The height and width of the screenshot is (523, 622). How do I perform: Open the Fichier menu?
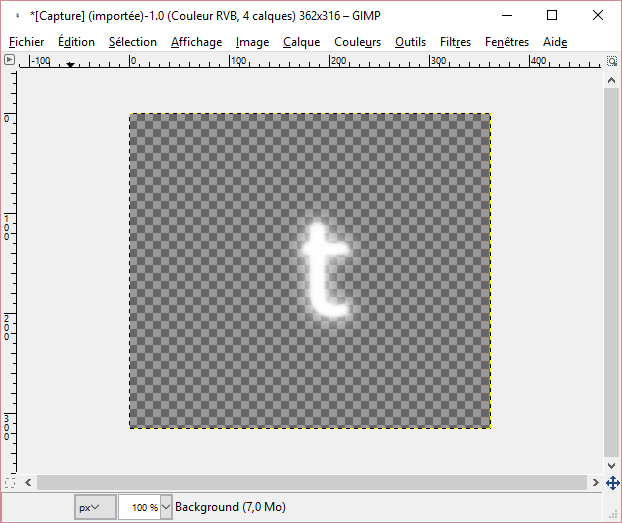pyautogui.click(x=27, y=42)
